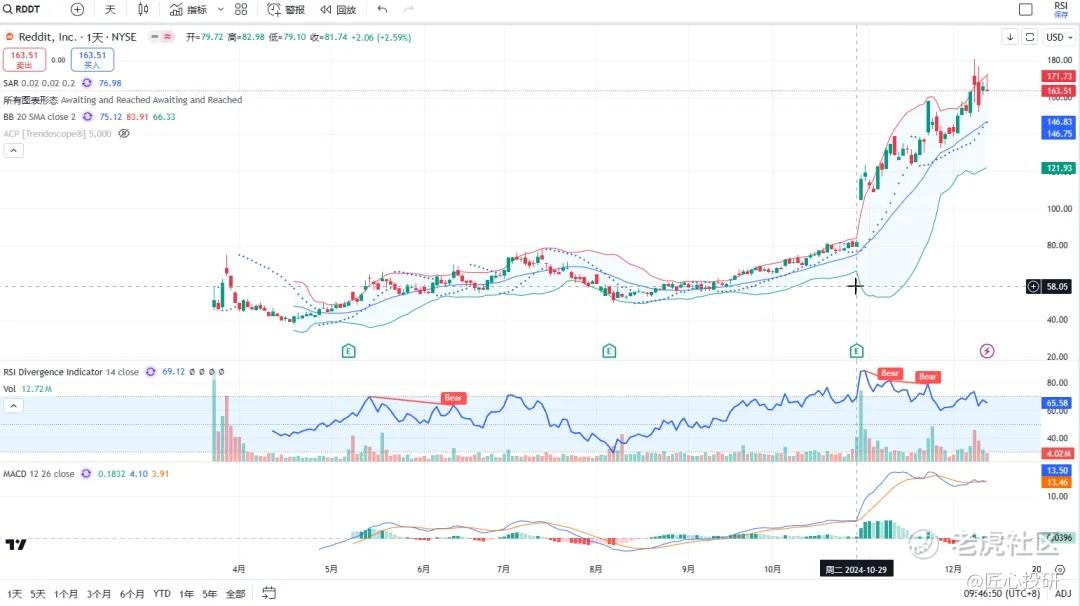Click the plus icon at 58.05 price label

[1033, 286]
